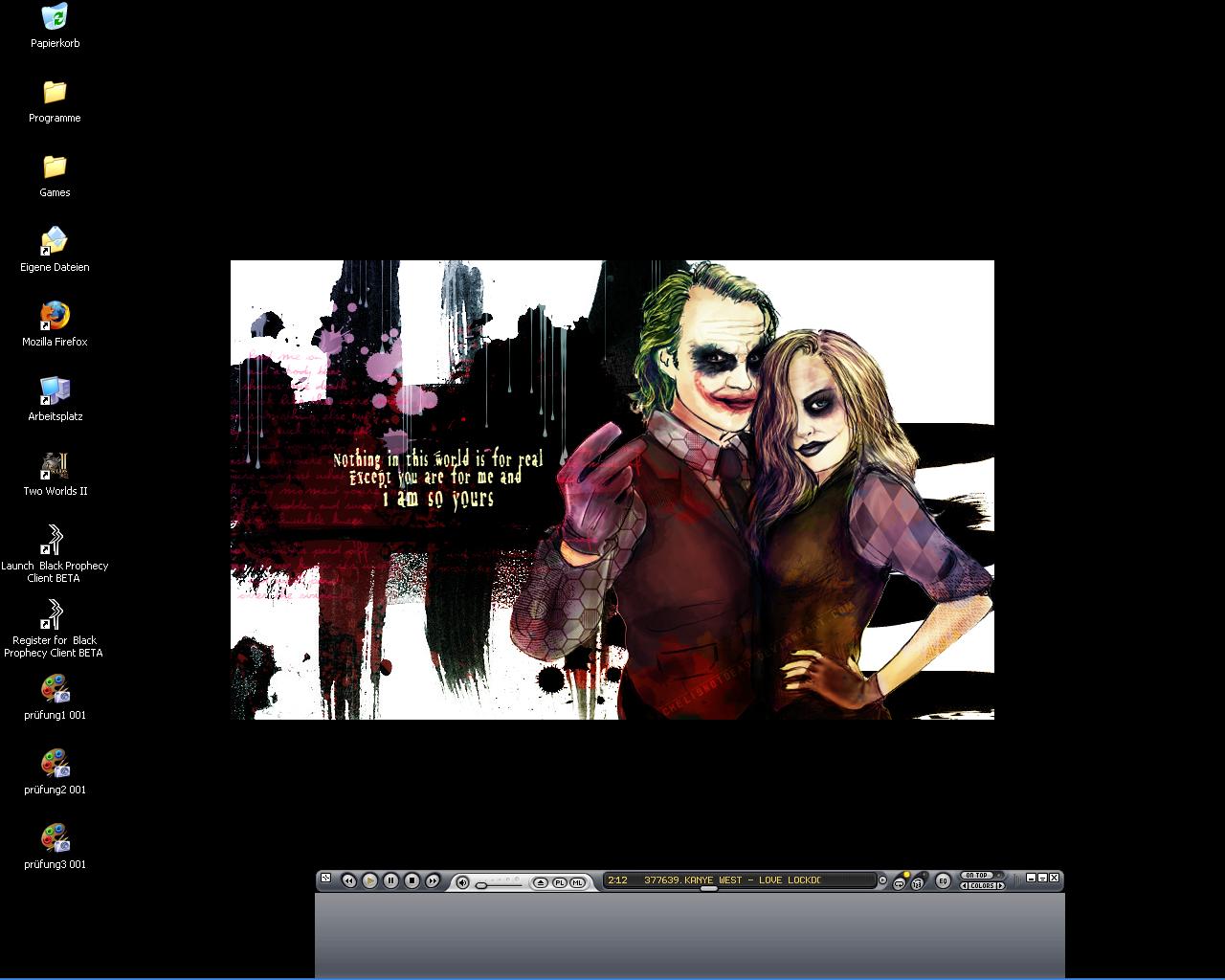Click the round arrow button beside the song title
The height and width of the screenshot is (980, 1225).
click(882, 880)
